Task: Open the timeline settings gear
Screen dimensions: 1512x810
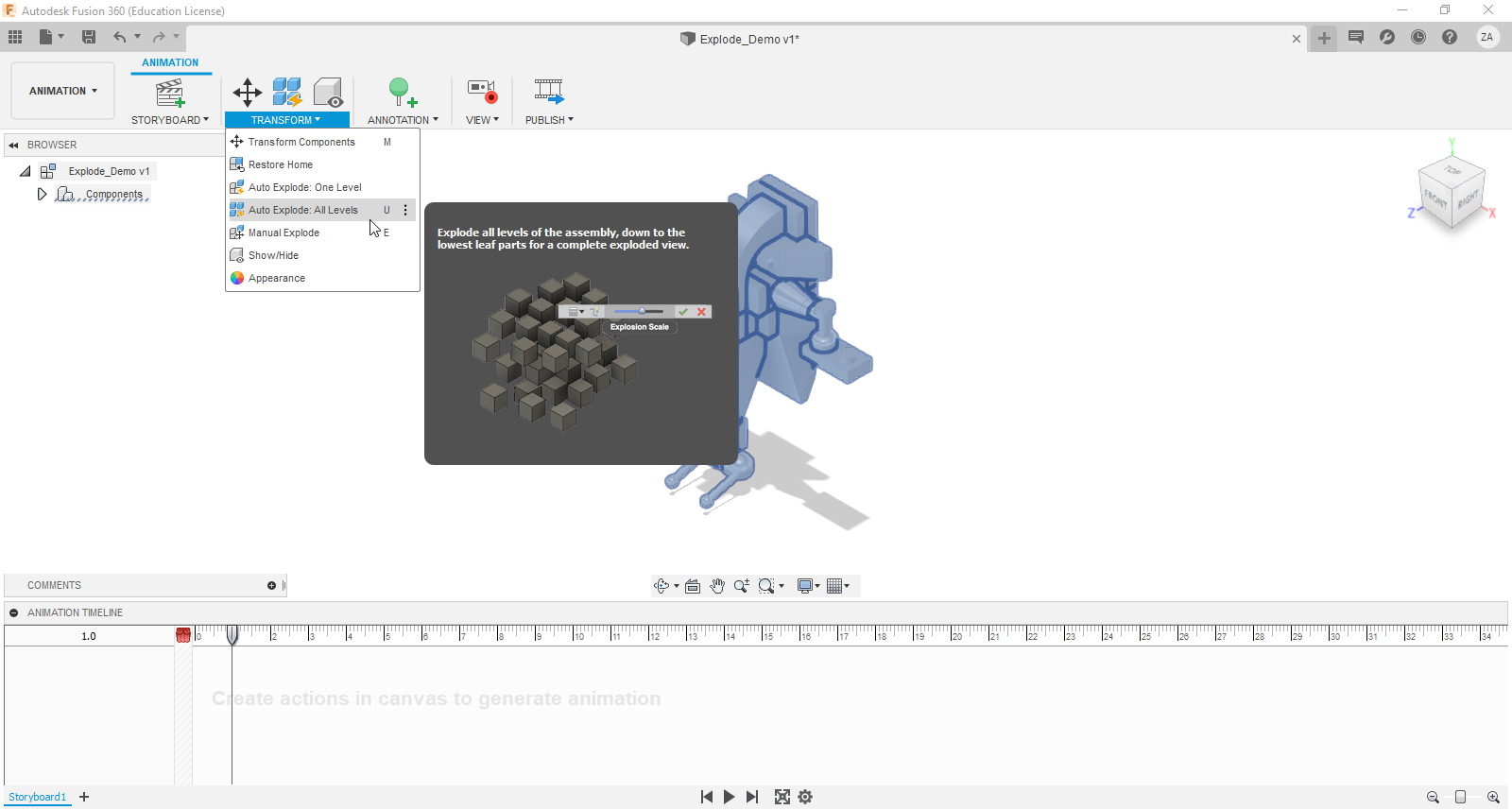Action: 805,797
